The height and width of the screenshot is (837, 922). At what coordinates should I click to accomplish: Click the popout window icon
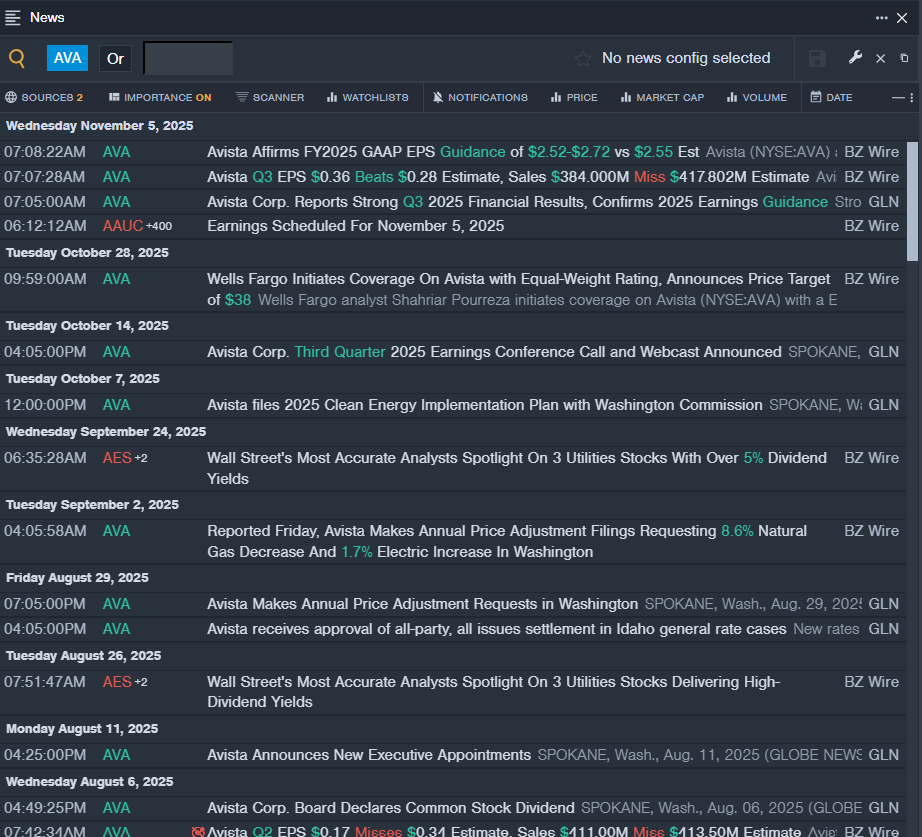[904, 58]
